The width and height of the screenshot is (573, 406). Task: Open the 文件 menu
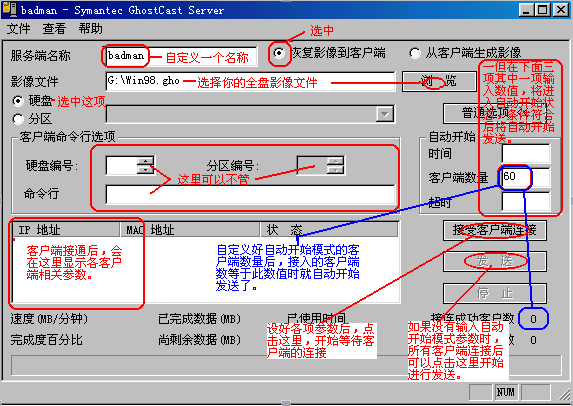pyautogui.click(x=19, y=29)
